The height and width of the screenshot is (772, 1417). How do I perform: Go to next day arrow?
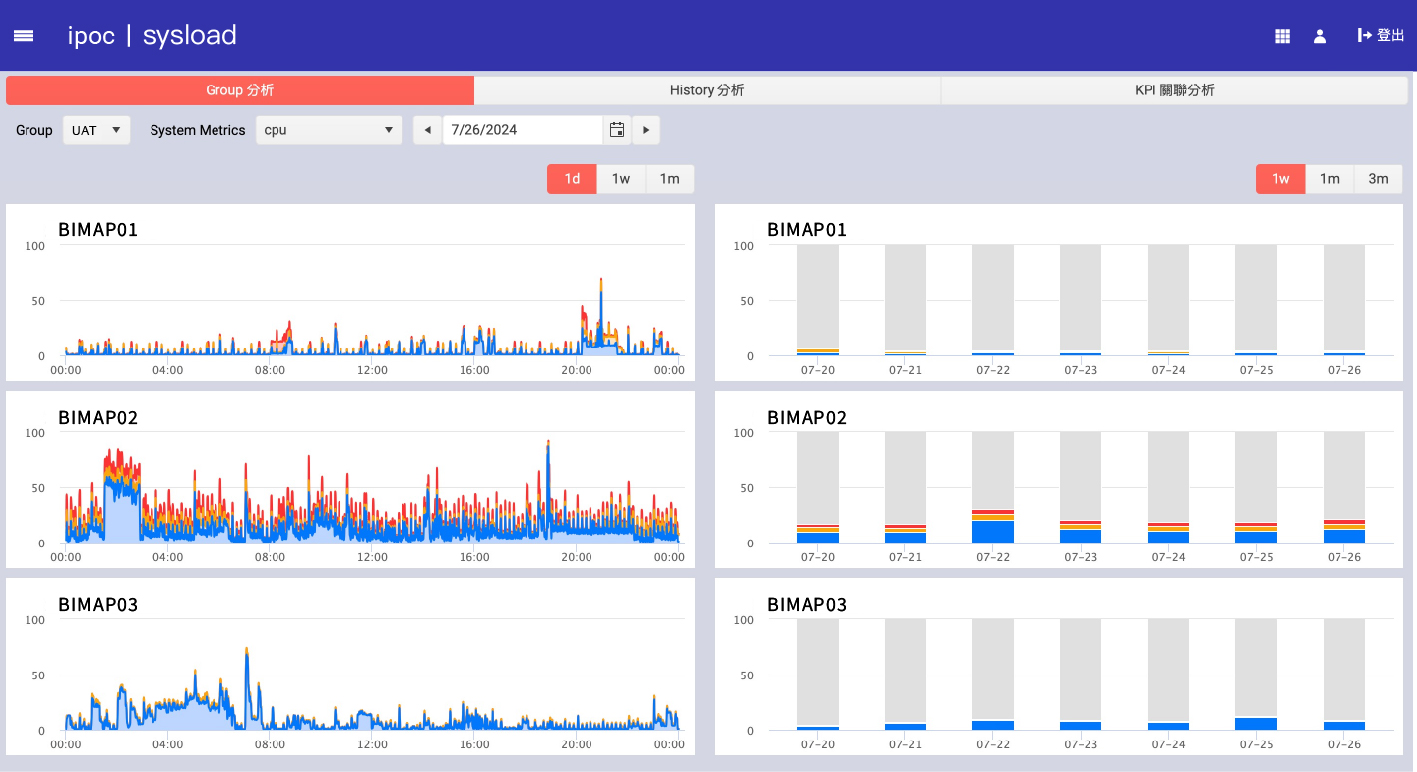646,130
